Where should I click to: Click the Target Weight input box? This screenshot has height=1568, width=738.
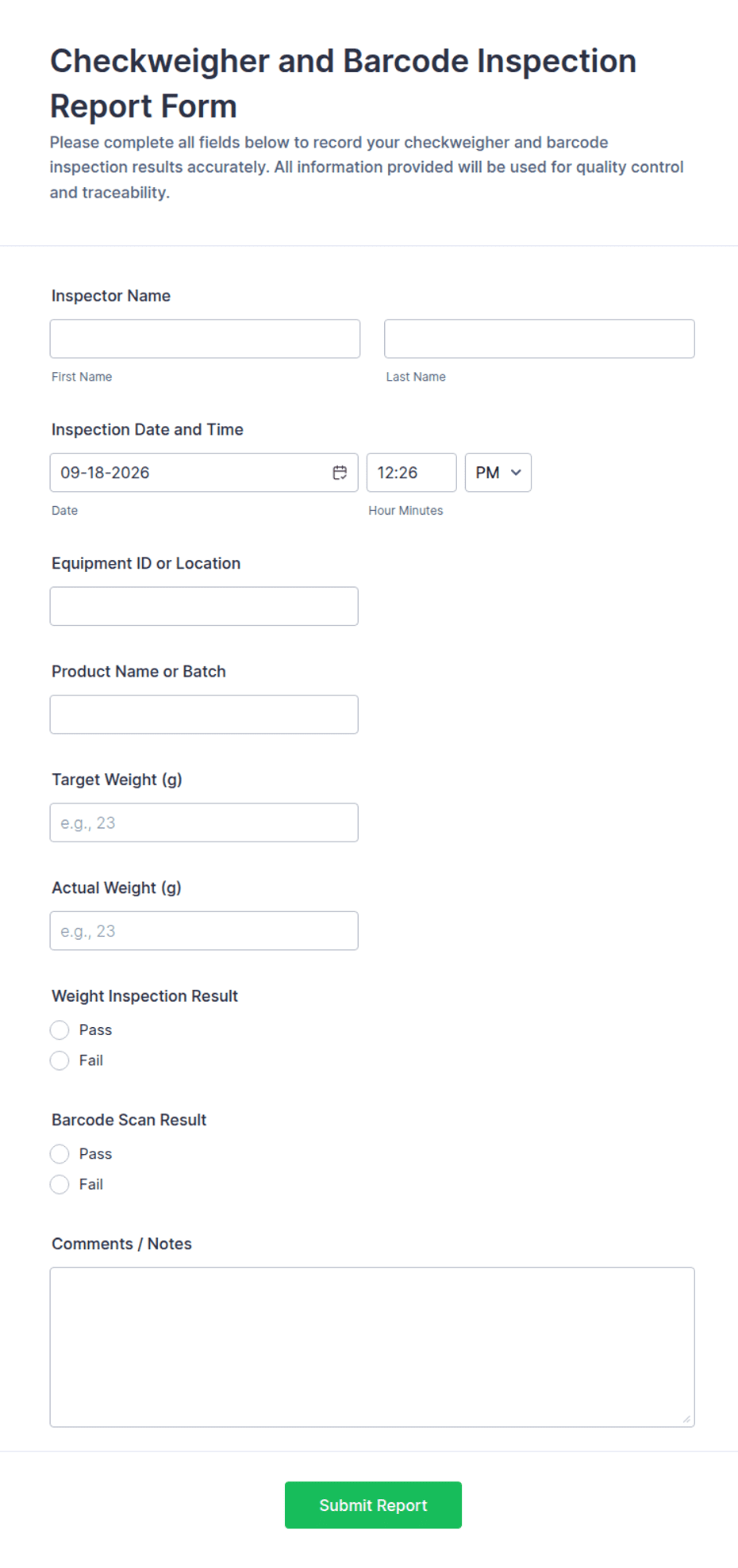[x=204, y=822]
